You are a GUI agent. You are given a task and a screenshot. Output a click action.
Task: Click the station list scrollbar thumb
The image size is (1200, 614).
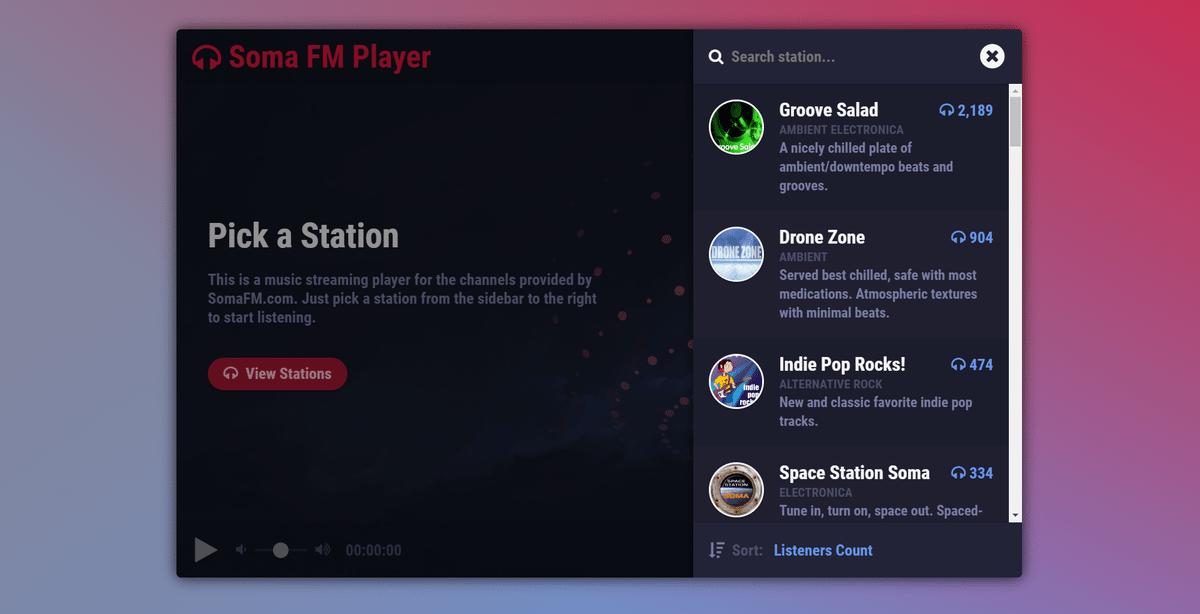click(1015, 121)
